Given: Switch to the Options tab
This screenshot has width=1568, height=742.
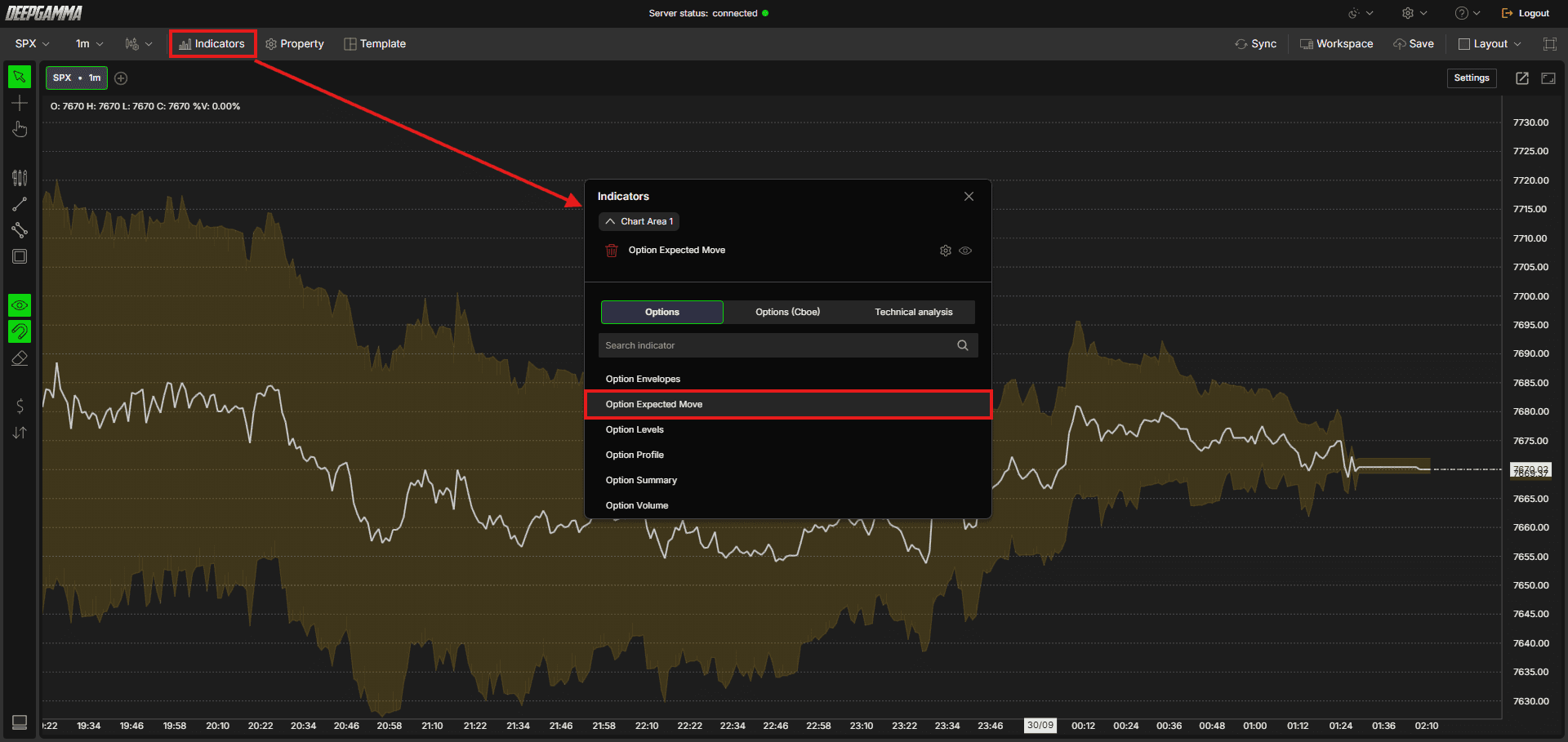Looking at the screenshot, I should point(662,312).
